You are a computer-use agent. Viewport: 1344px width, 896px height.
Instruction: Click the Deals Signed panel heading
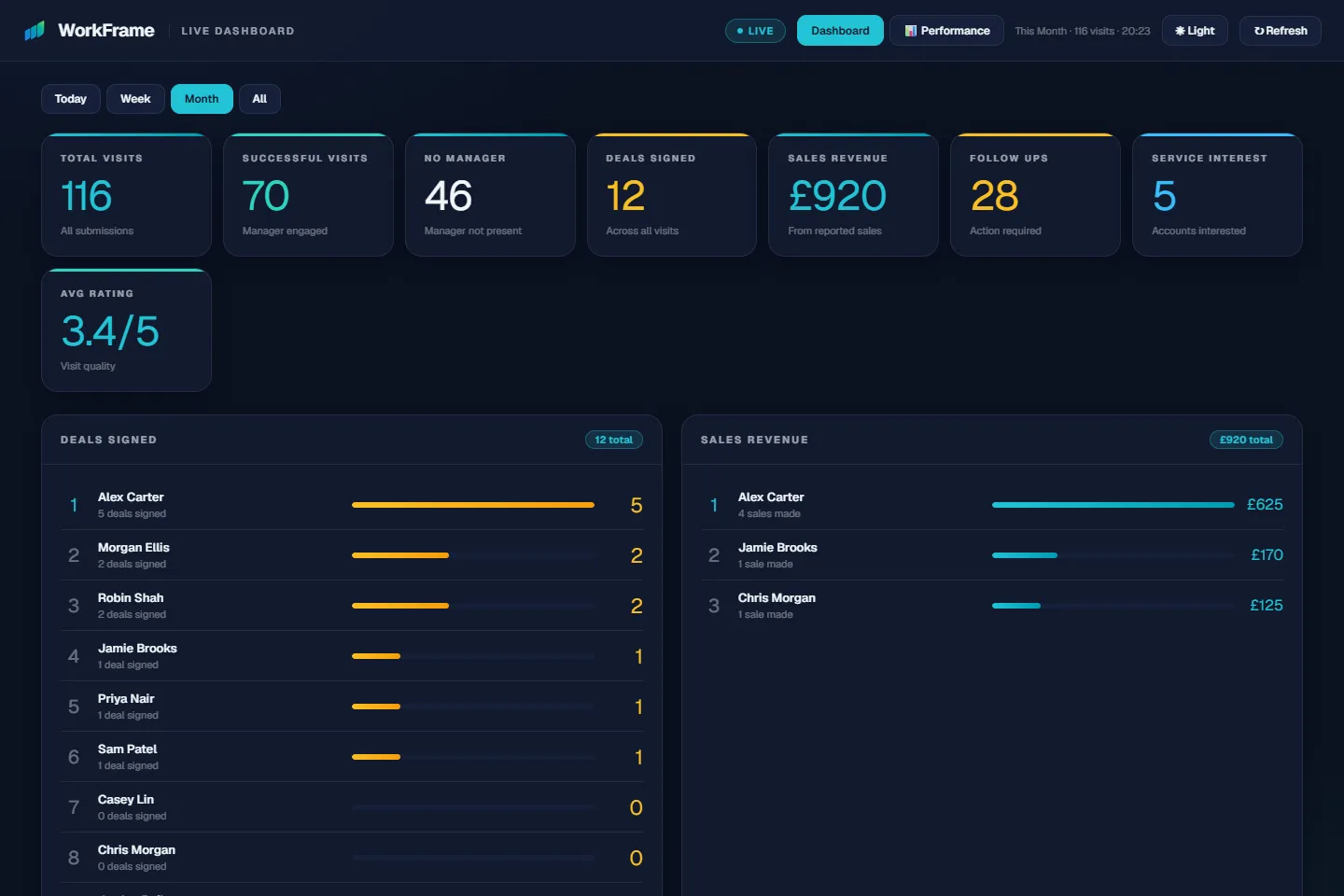(108, 440)
